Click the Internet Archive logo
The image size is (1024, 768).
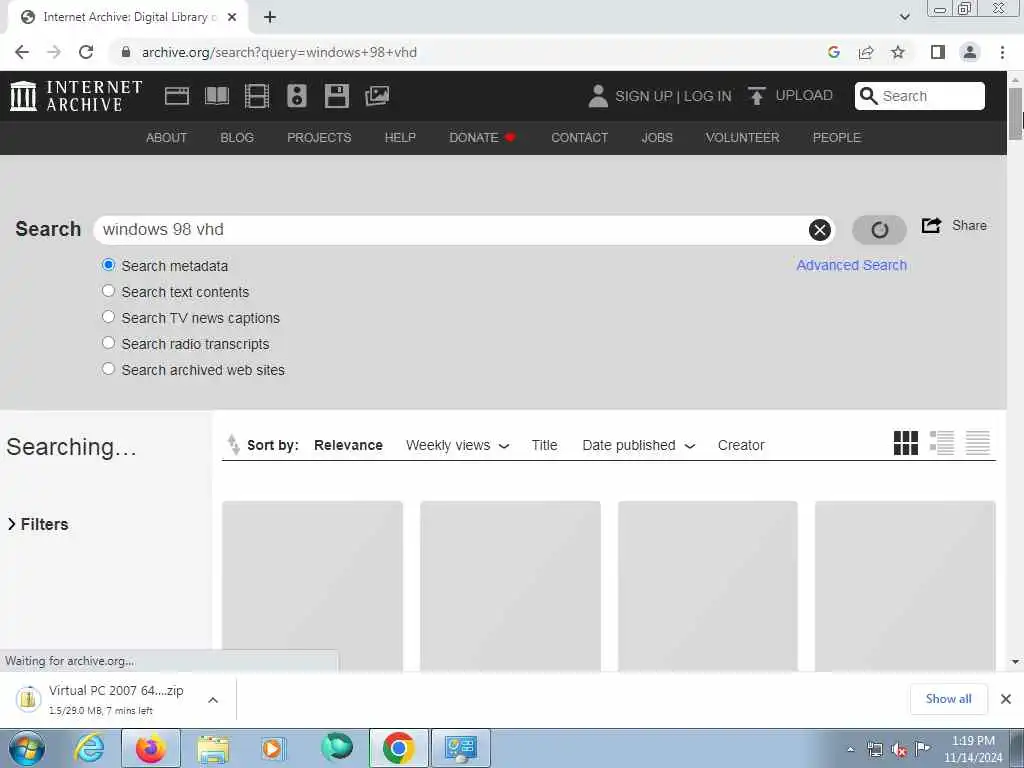coord(76,96)
